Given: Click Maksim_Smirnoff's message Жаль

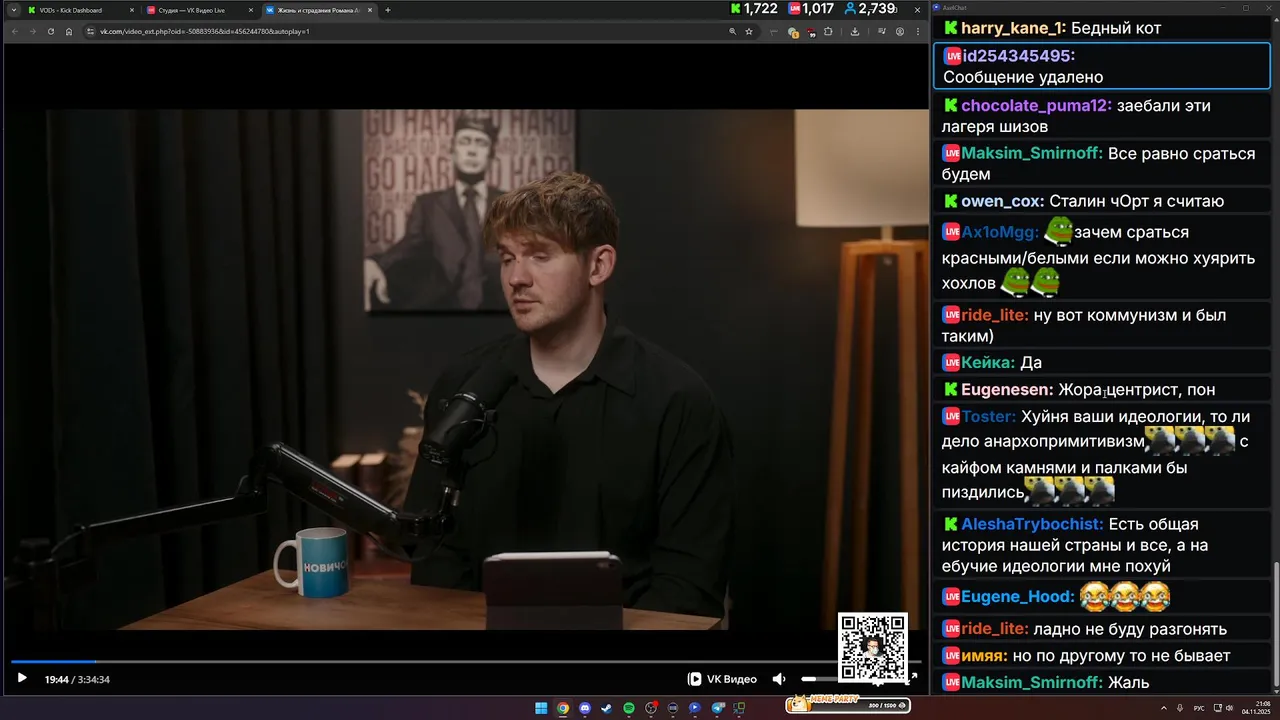Looking at the screenshot, I should [x=1102, y=683].
